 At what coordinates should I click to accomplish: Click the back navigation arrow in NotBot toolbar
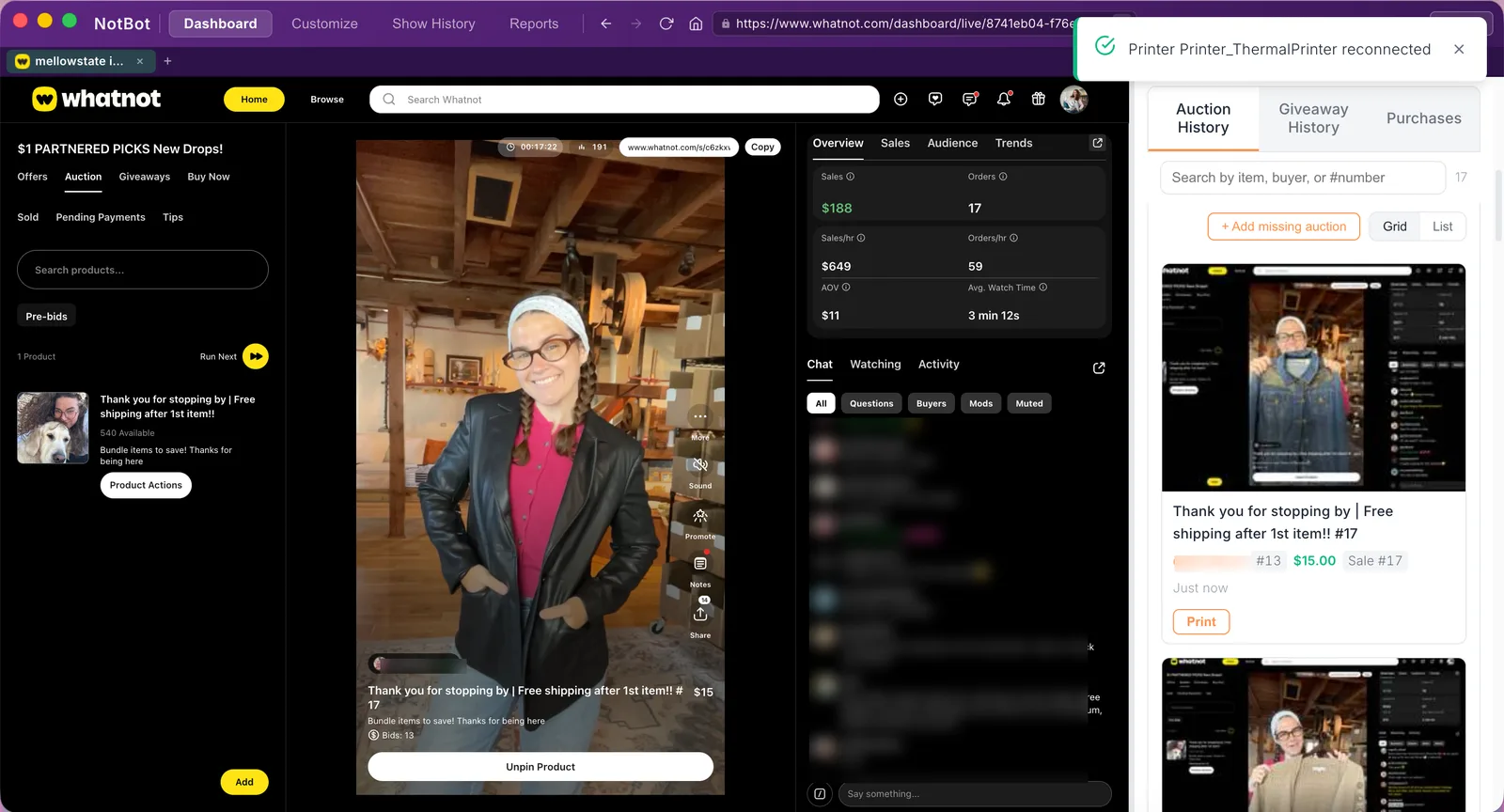pos(605,23)
